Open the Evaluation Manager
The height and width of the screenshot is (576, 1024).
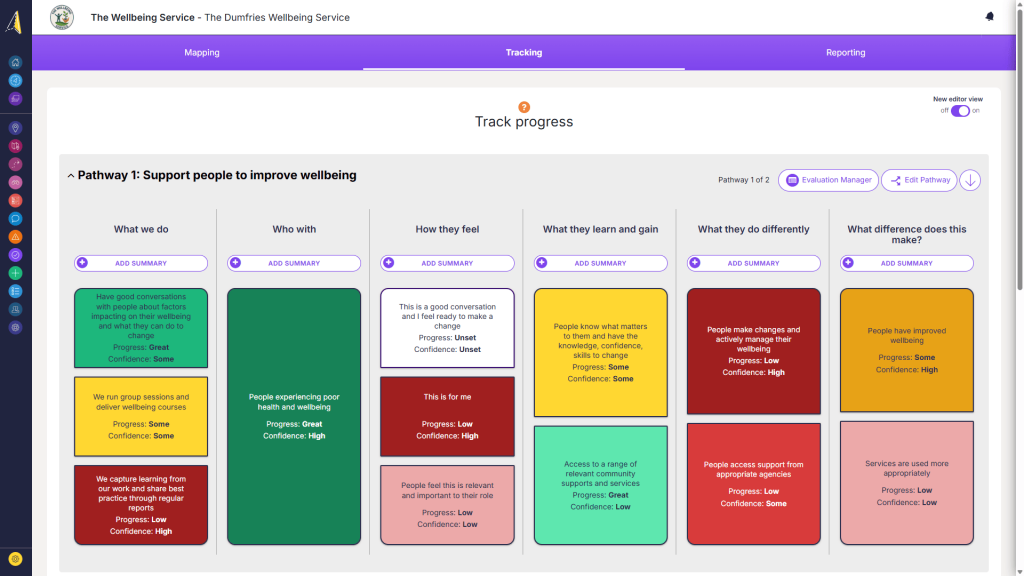pyautogui.click(x=828, y=180)
